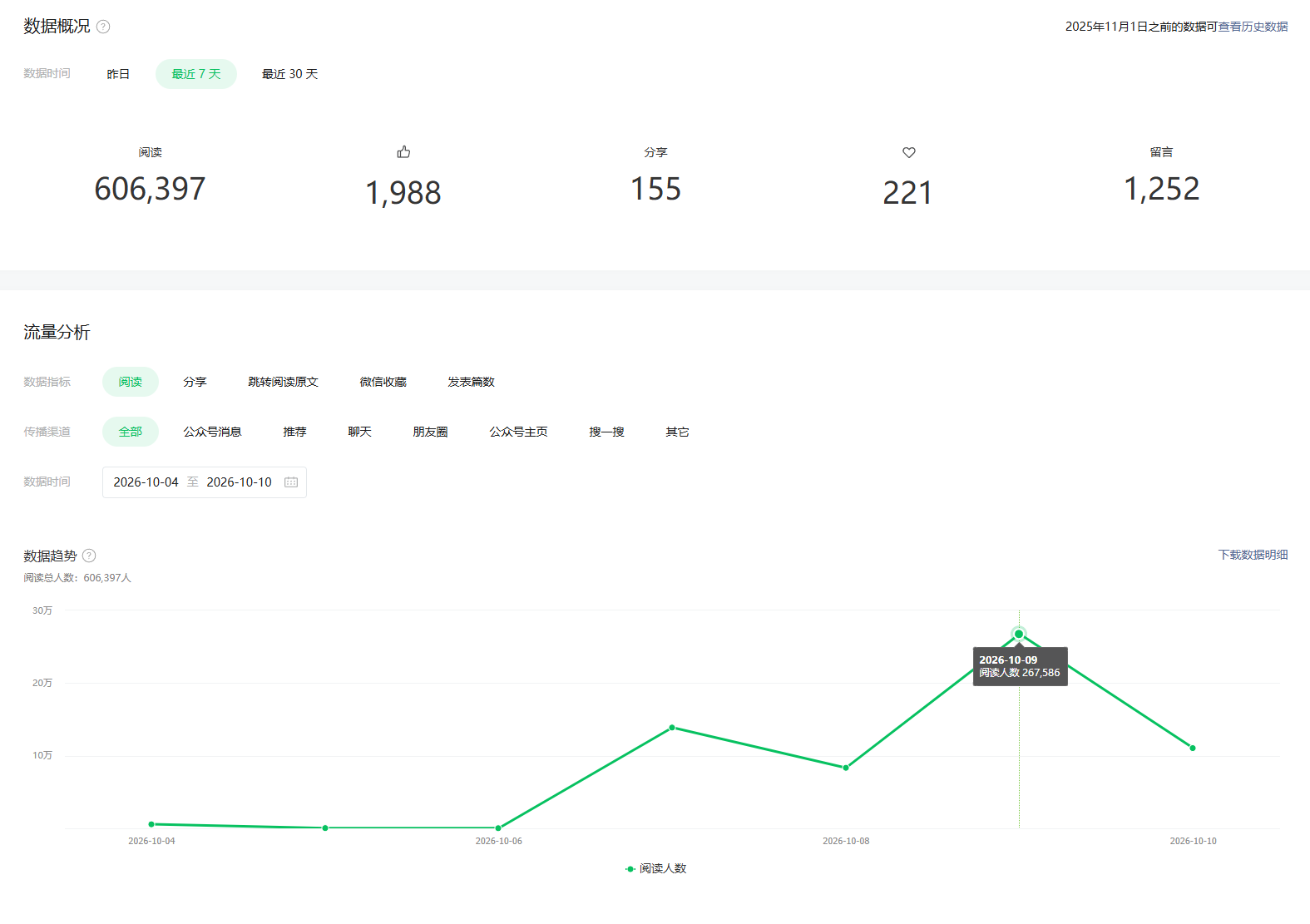1310x924 pixels.
Task: Click the help icon beside 数据趋势
Action: pyautogui.click(x=89, y=556)
